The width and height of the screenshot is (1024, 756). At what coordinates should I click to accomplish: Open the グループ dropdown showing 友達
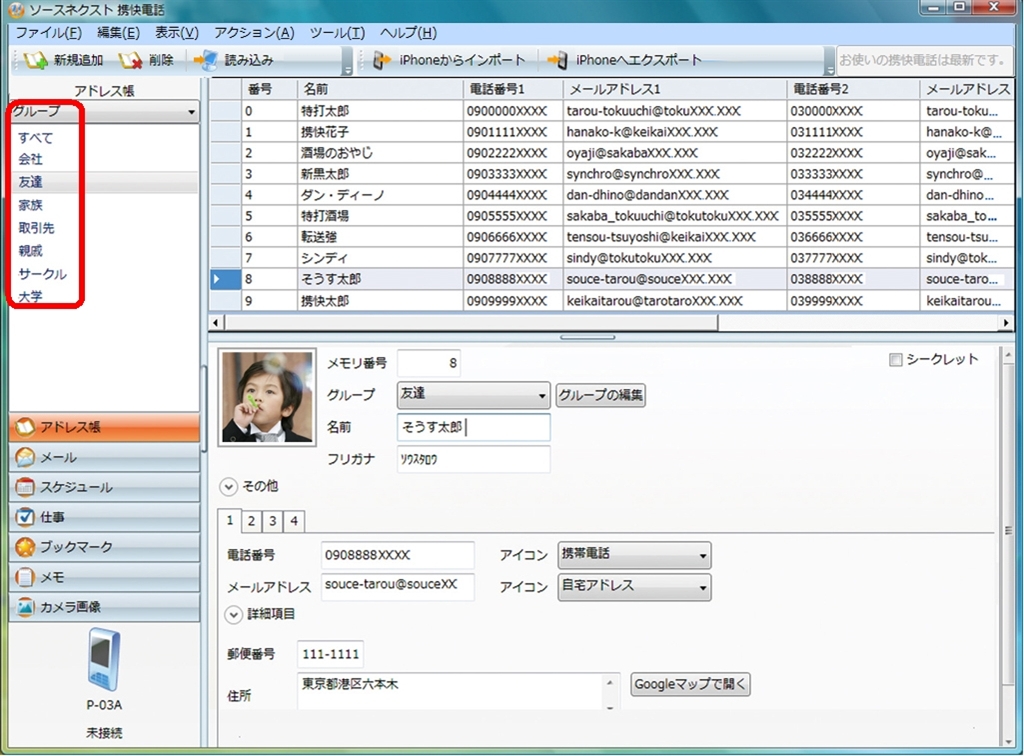[x=473, y=395]
